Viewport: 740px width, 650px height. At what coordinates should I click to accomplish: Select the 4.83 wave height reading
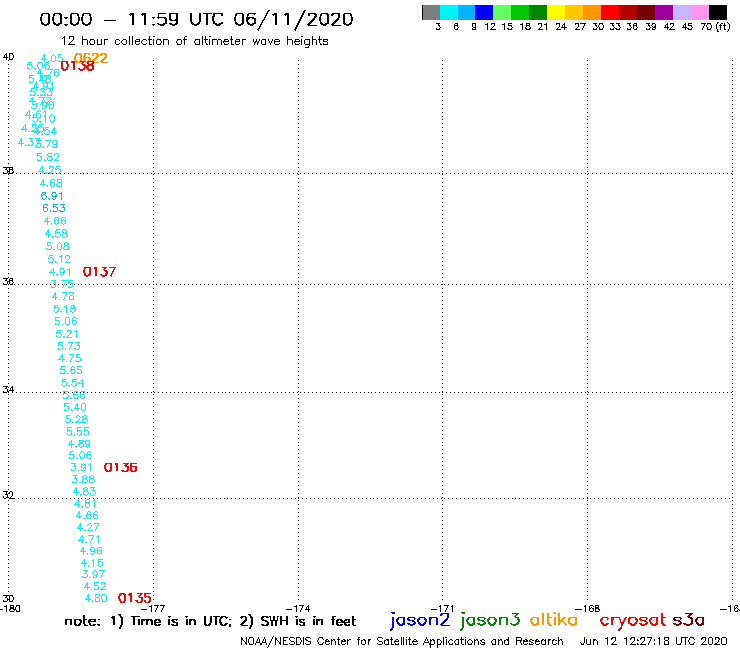click(84, 491)
